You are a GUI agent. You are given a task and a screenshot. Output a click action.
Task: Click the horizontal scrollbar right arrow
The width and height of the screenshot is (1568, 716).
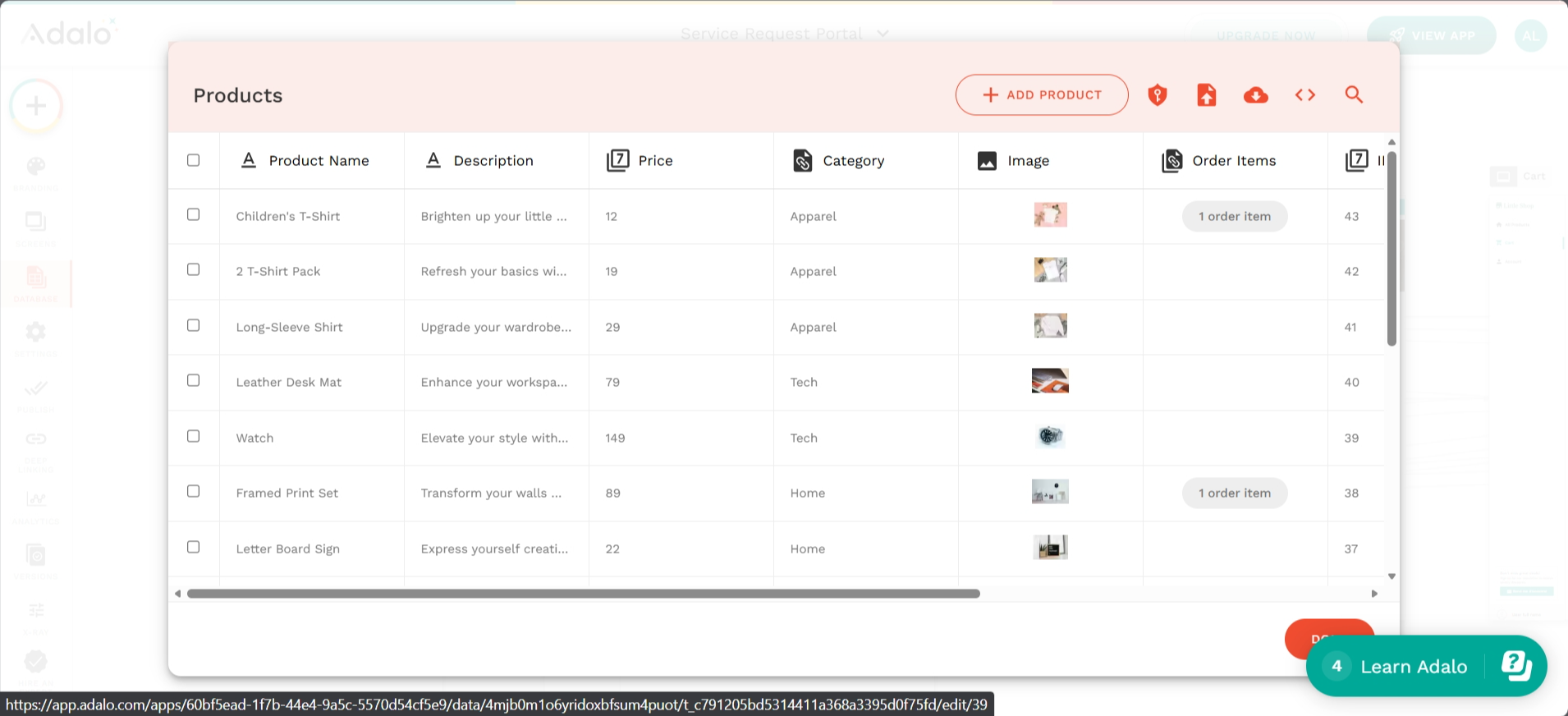pyautogui.click(x=1374, y=594)
